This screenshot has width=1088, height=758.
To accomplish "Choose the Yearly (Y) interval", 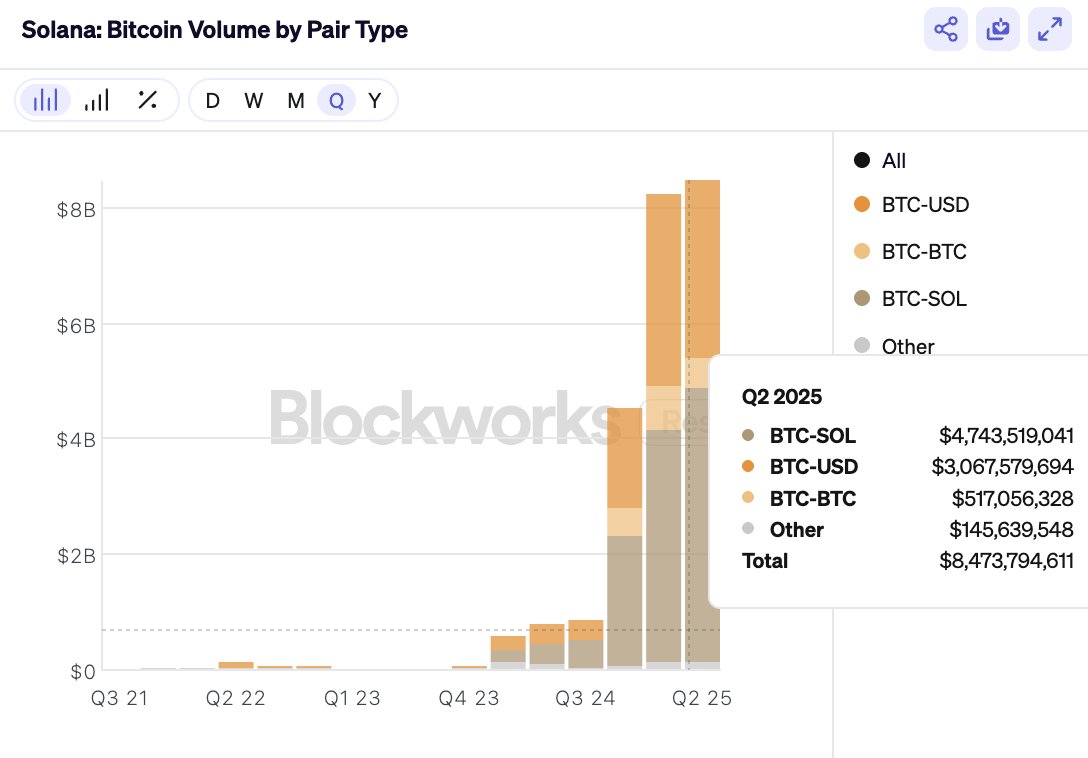I will click(375, 100).
